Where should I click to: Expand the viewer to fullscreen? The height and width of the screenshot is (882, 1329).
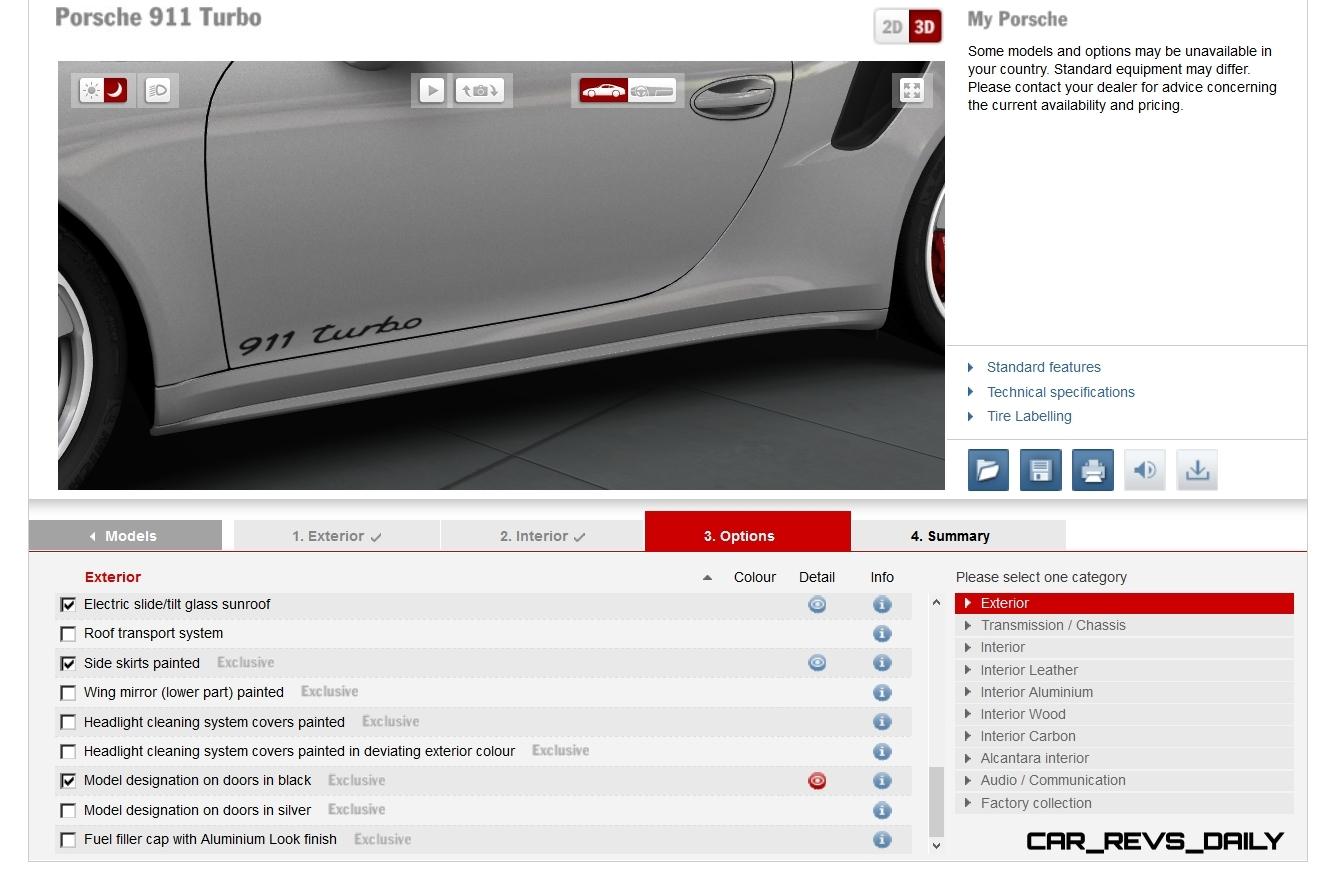pos(911,90)
